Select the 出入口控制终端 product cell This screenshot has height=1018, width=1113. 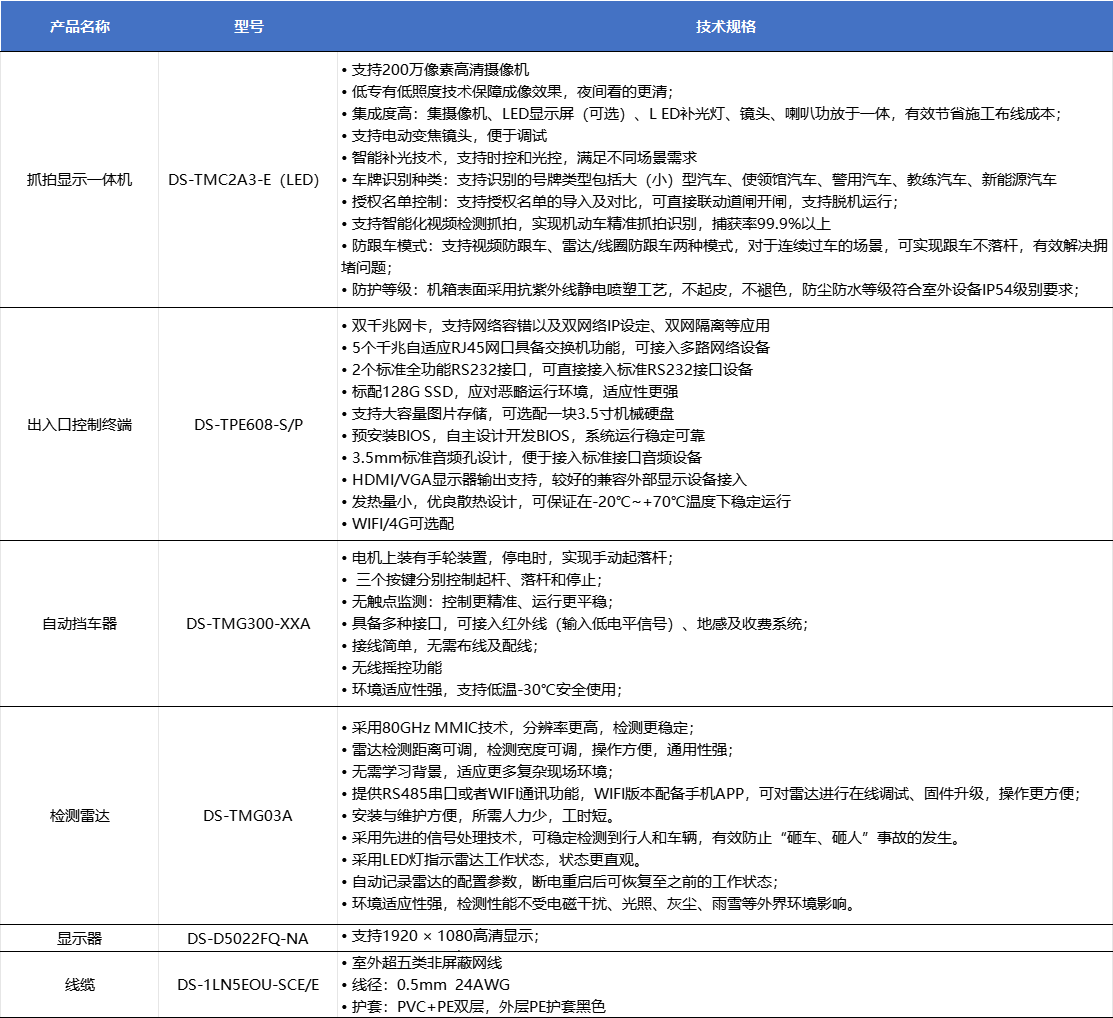[x=80, y=425]
